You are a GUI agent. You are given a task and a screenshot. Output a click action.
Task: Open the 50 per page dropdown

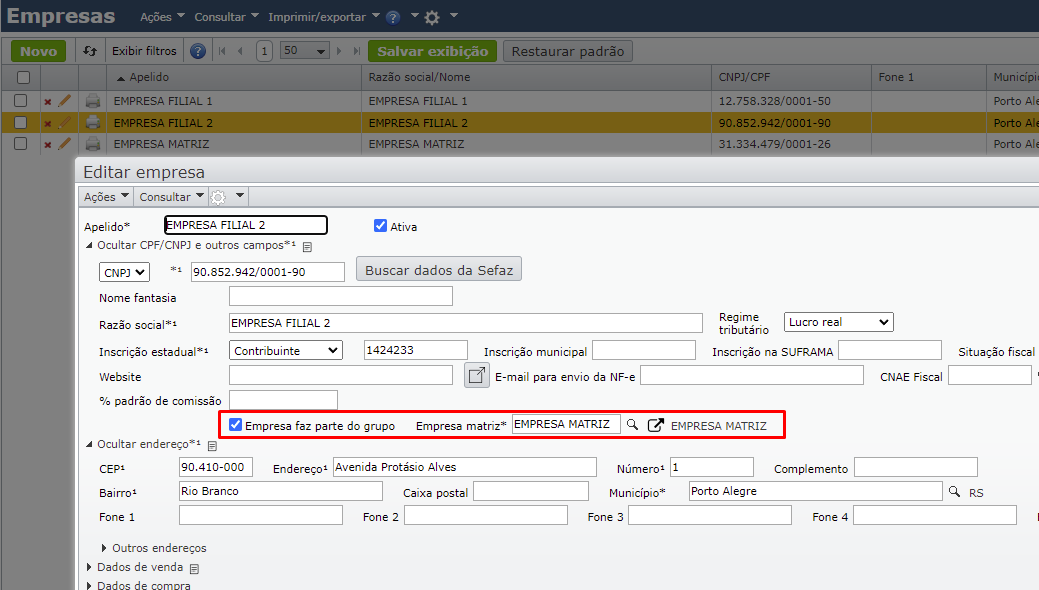(x=305, y=50)
